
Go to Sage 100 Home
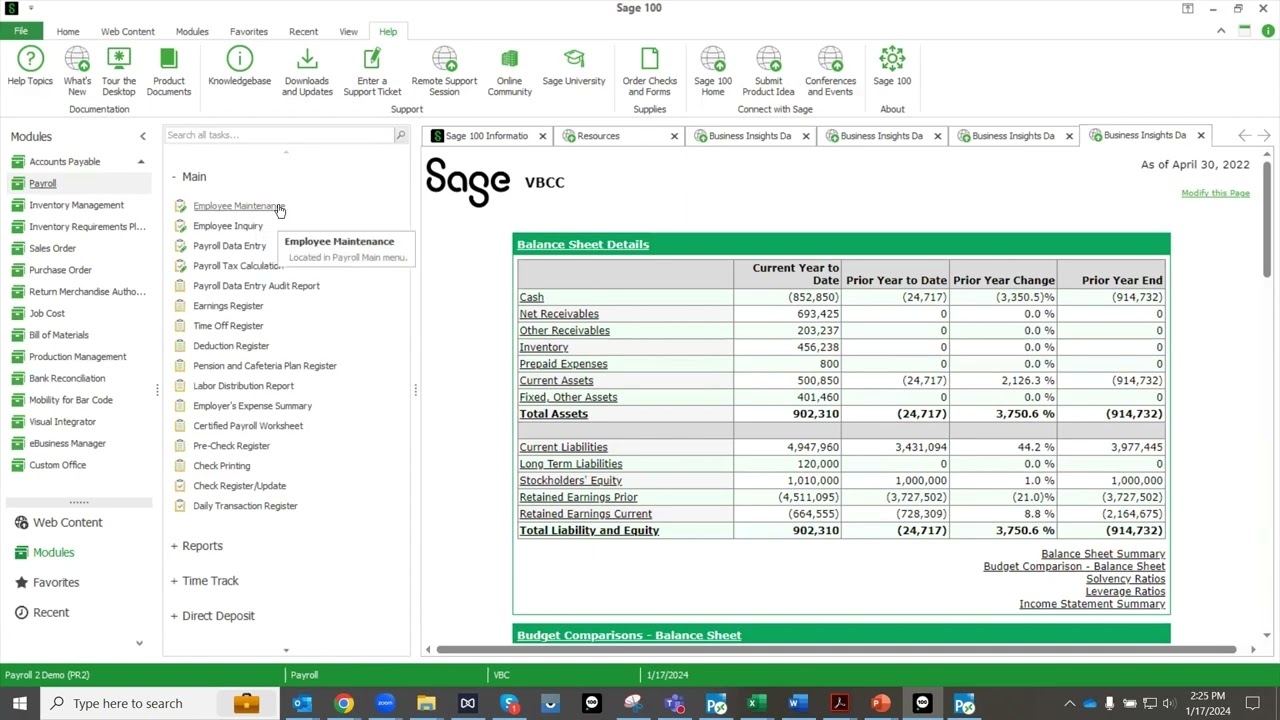[713, 71]
